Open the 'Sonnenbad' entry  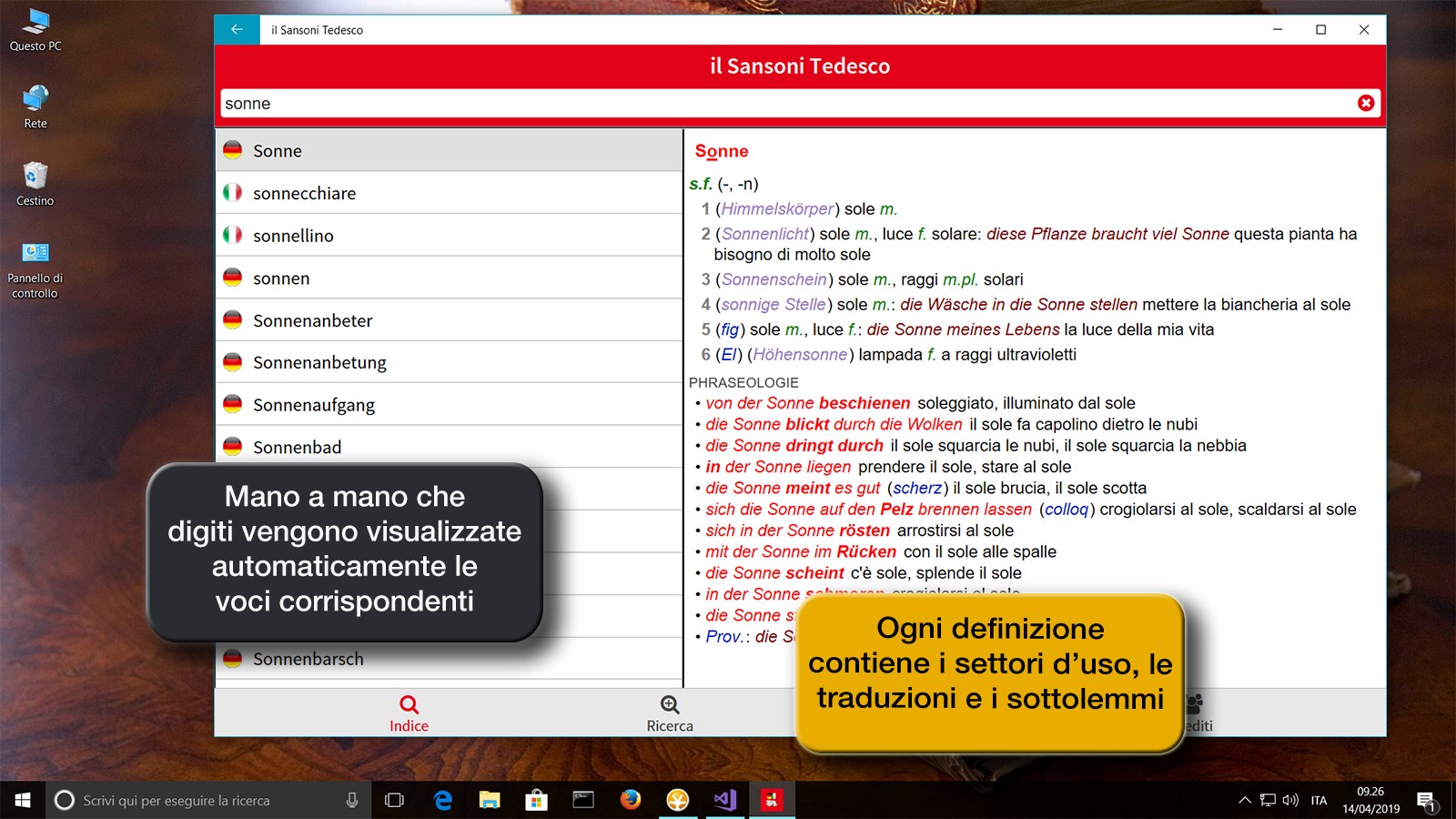tap(449, 447)
